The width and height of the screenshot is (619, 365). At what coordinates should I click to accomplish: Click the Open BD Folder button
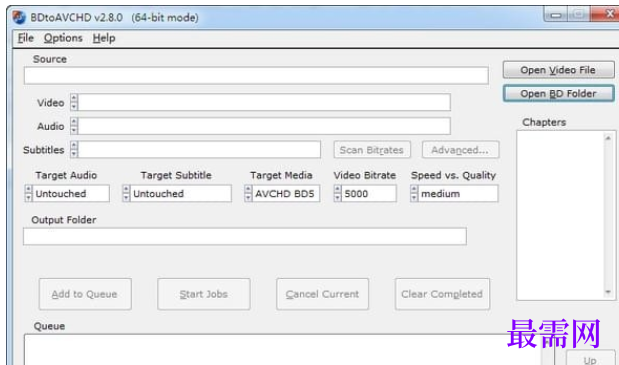[558, 94]
